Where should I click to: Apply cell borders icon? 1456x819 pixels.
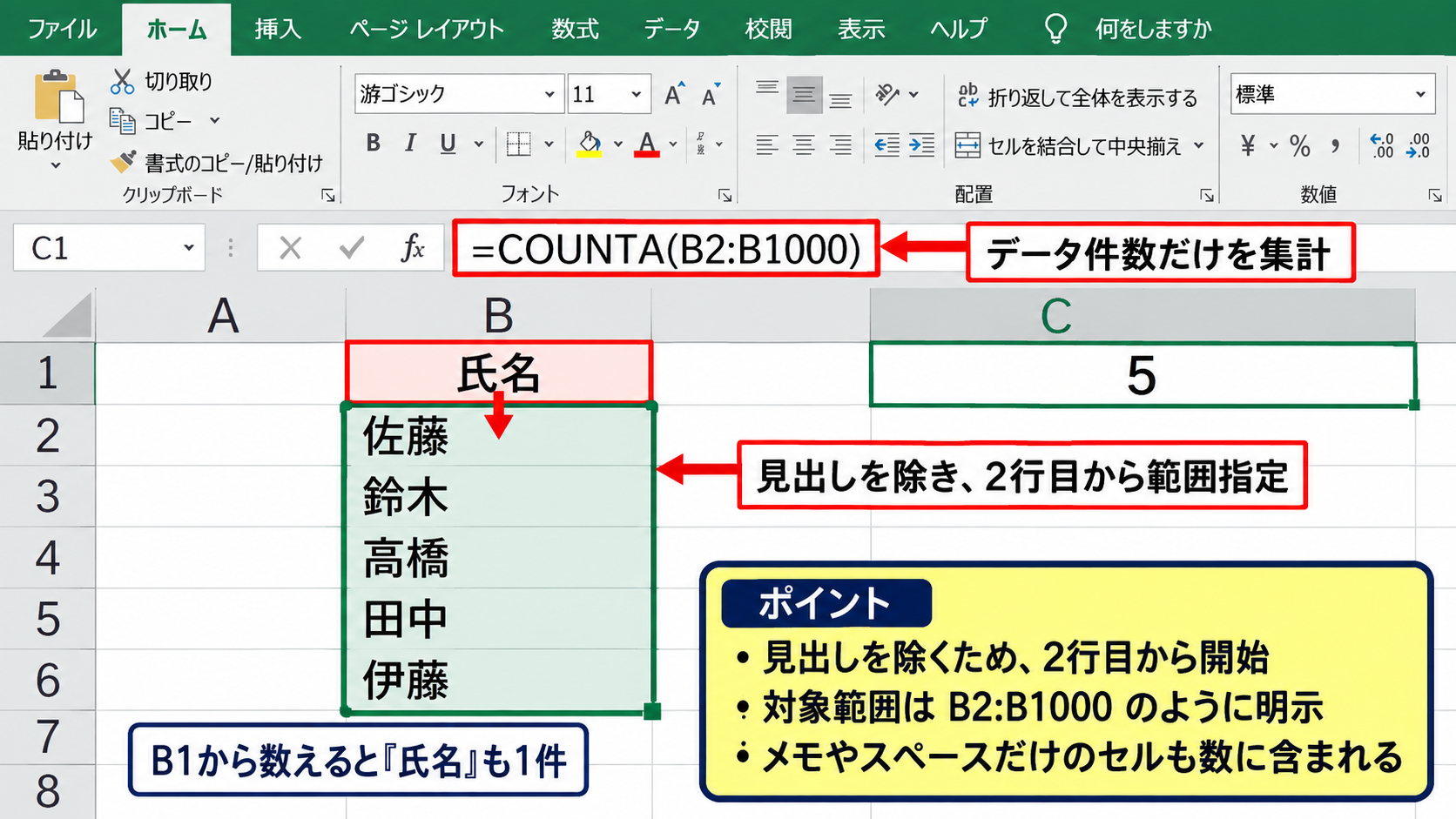518,144
